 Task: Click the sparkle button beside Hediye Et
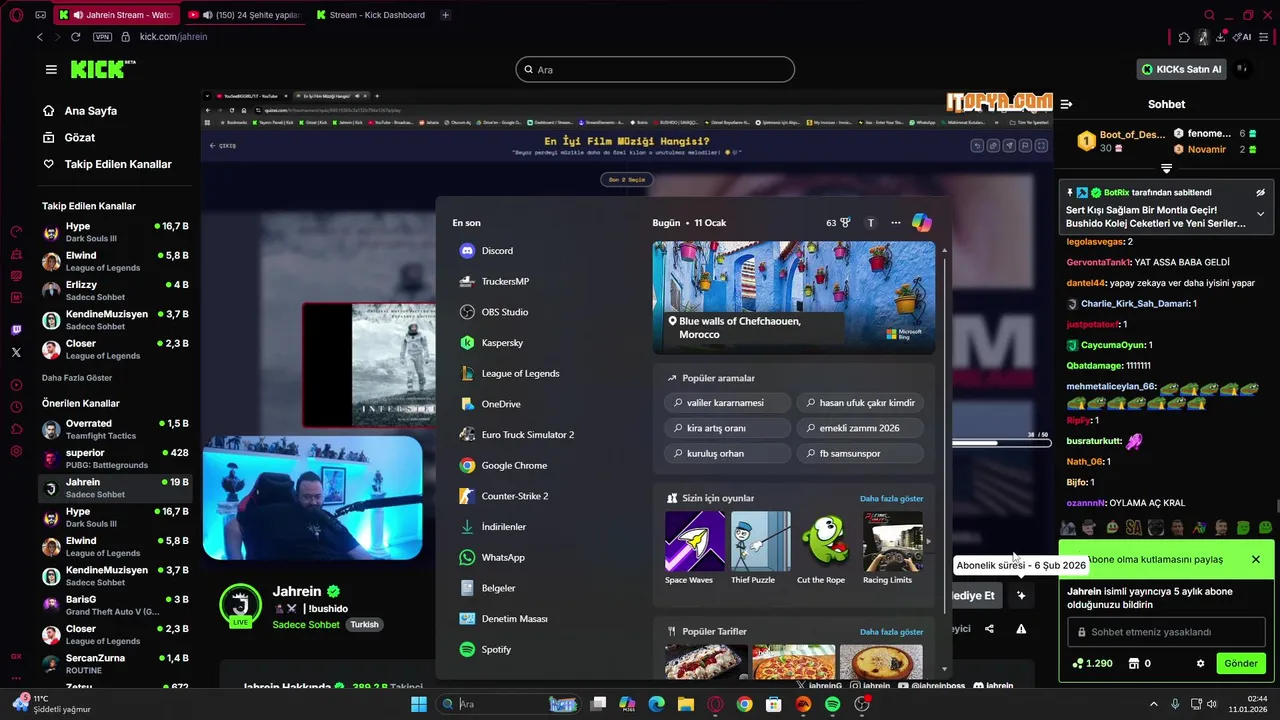click(1021, 595)
